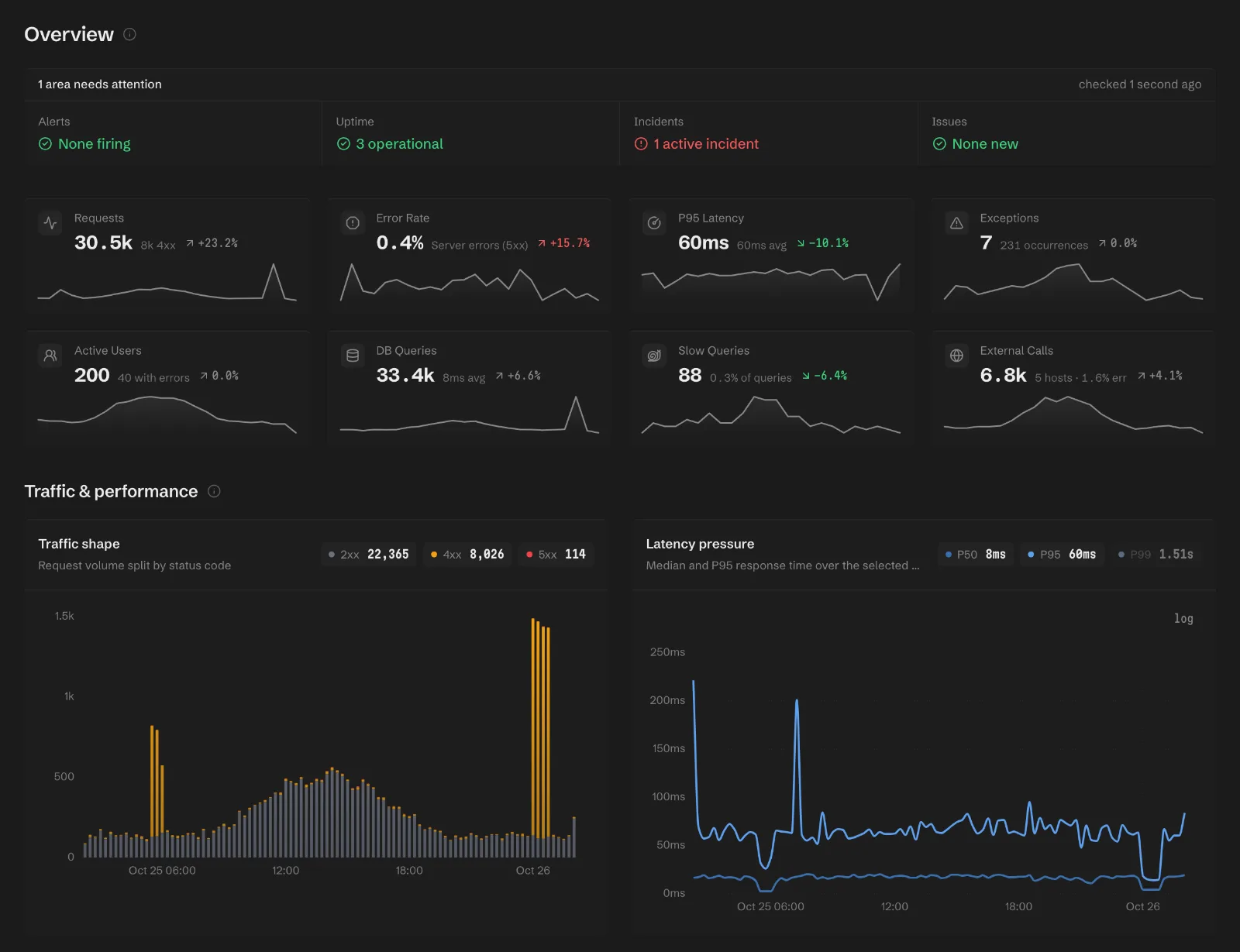Click the 4xx orange color dot
The height and width of the screenshot is (952, 1240).
coord(434,555)
